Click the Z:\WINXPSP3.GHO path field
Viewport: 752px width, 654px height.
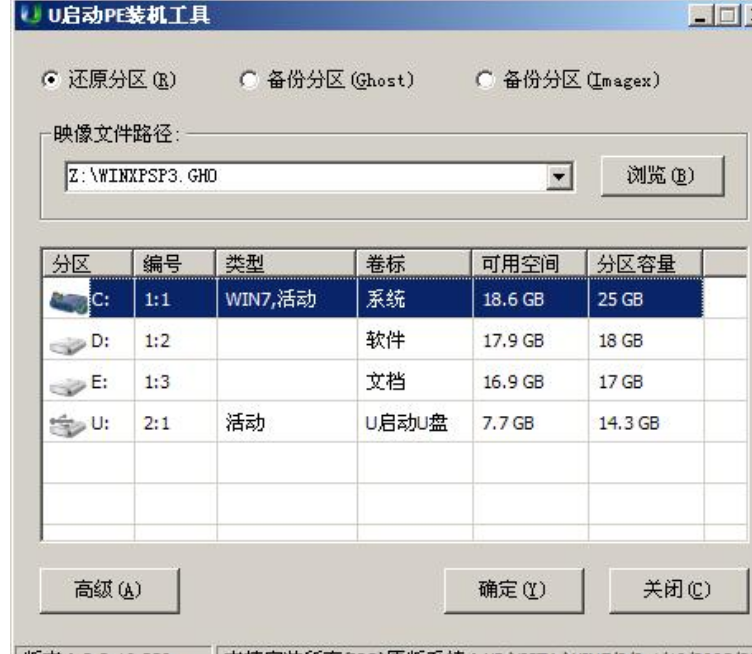pyautogui.click(x=300, y=177)
